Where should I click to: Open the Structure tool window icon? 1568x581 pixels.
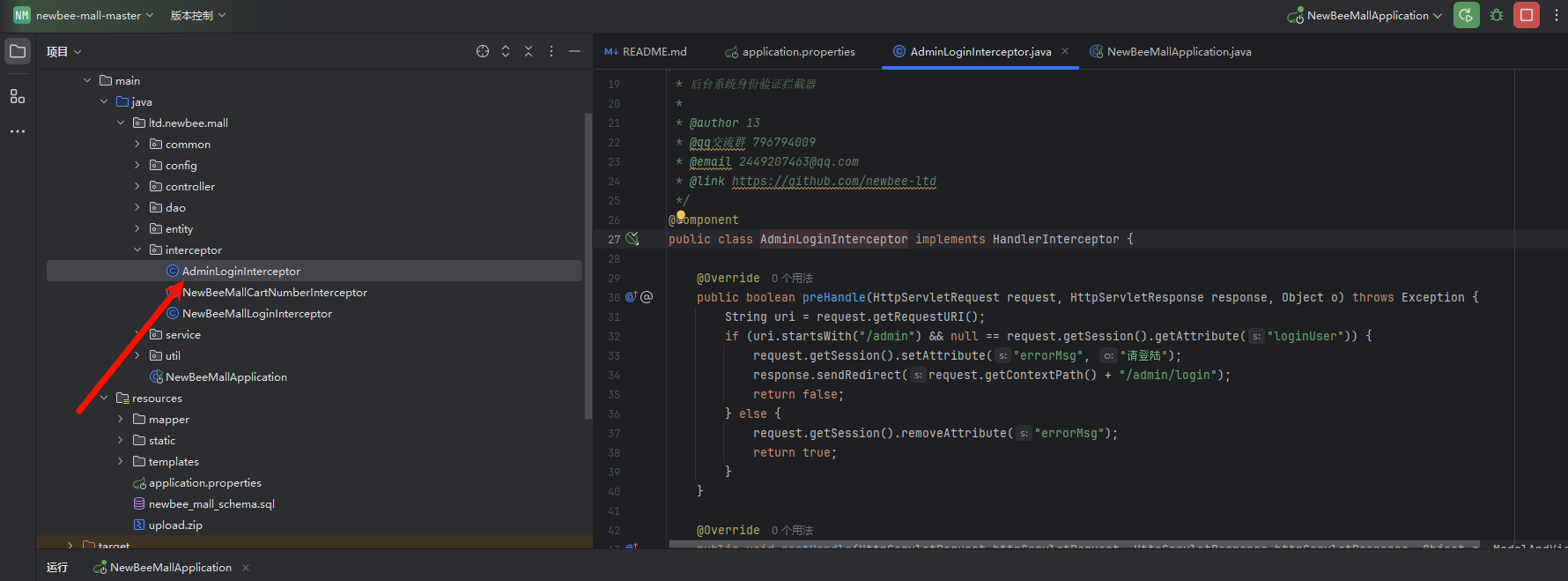click(18, 96)
